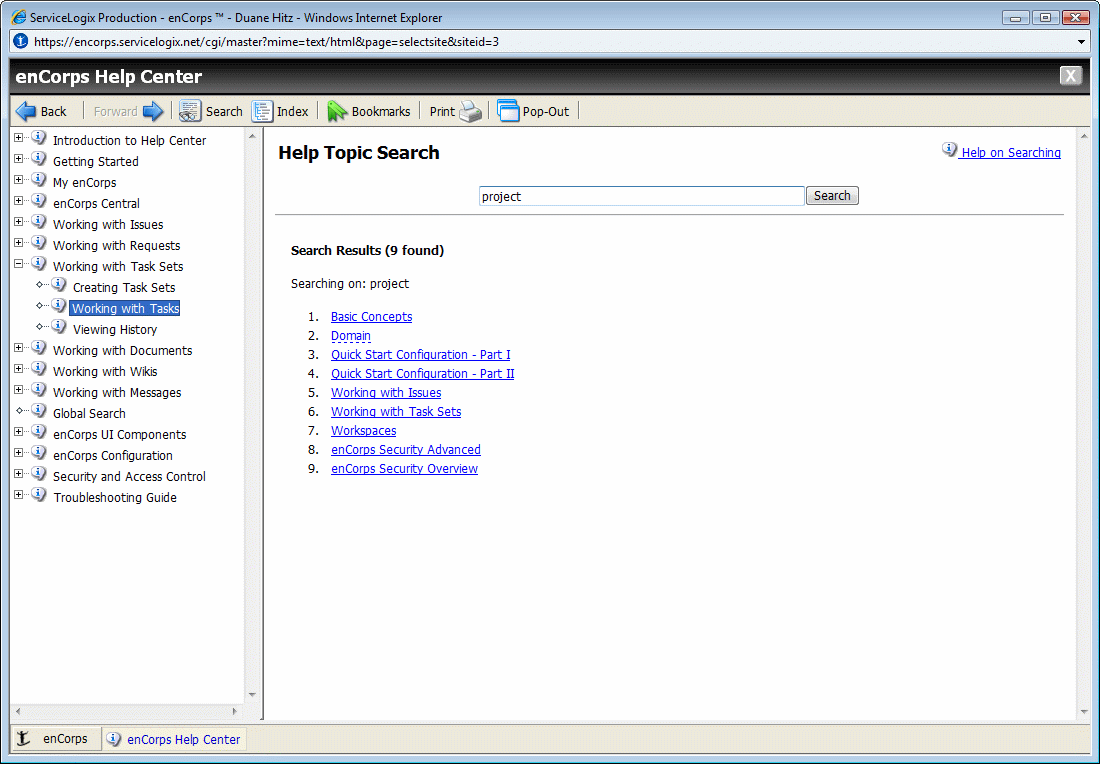Expand the enCorps UI Components node
Viewport: 1100px width, 764px height.
18,431
